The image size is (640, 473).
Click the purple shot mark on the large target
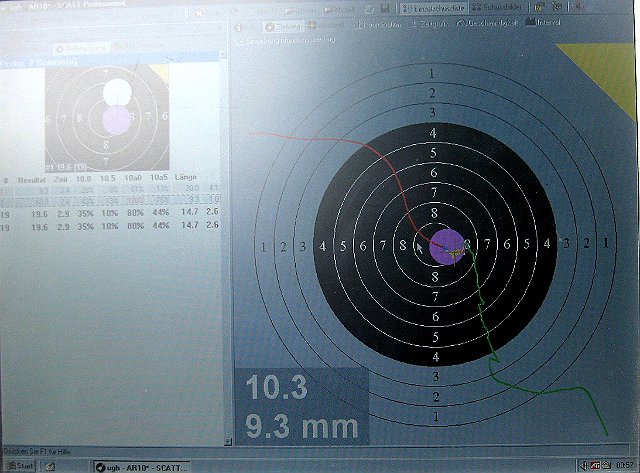click(x=447, y=245)
